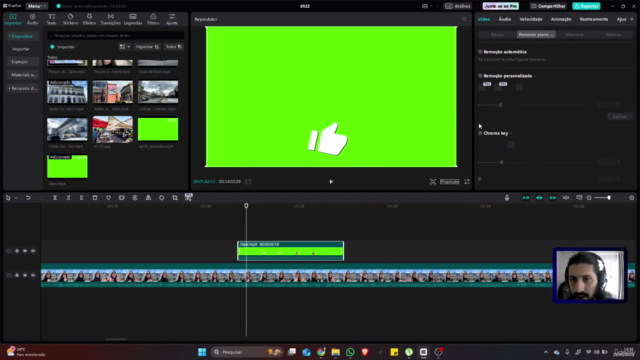Hide the main video track with eye icon

pyautogui.click(x=25, y=275)
